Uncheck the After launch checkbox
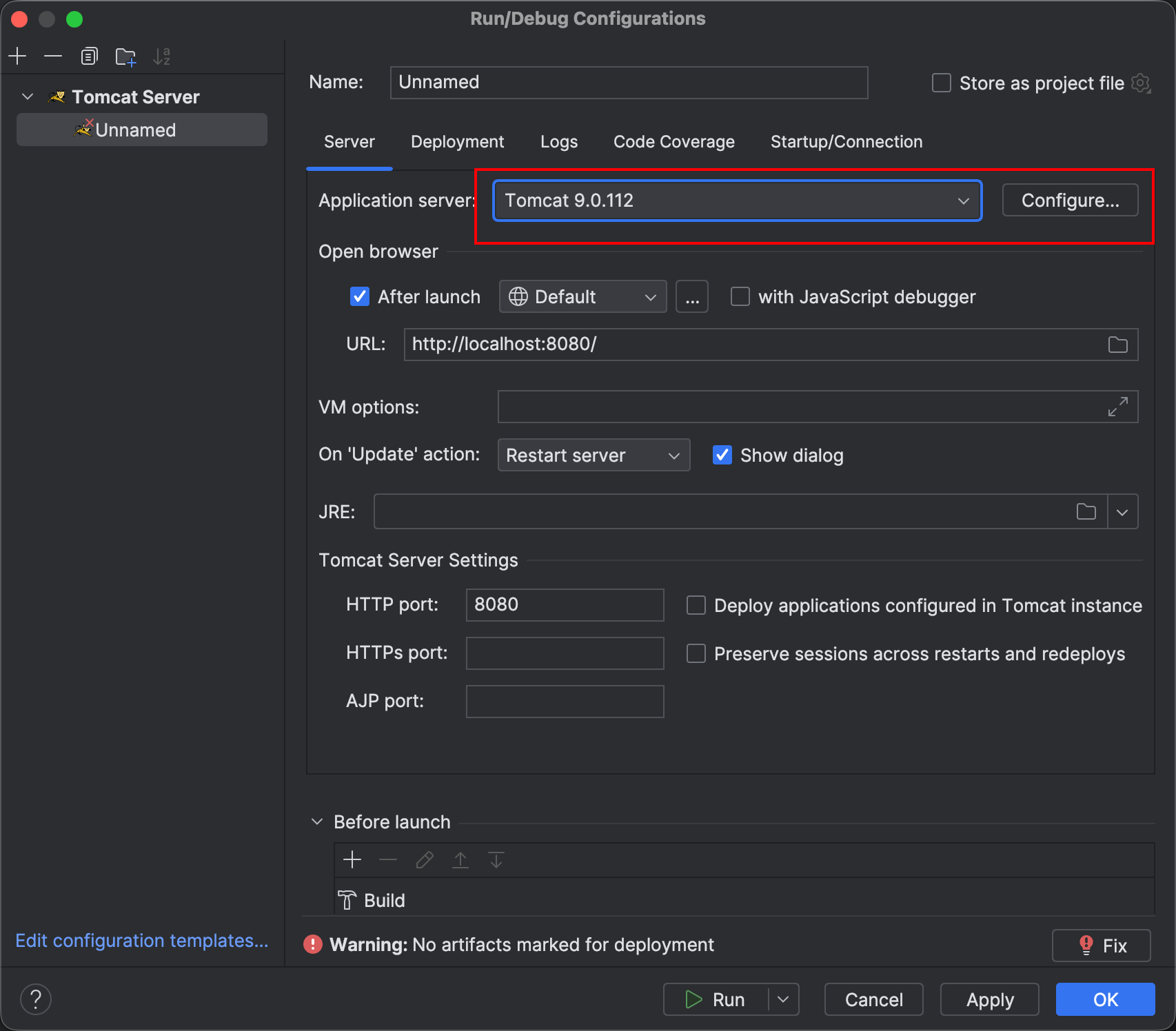The image size is (1176, 1031). click(x=360, y=296)
